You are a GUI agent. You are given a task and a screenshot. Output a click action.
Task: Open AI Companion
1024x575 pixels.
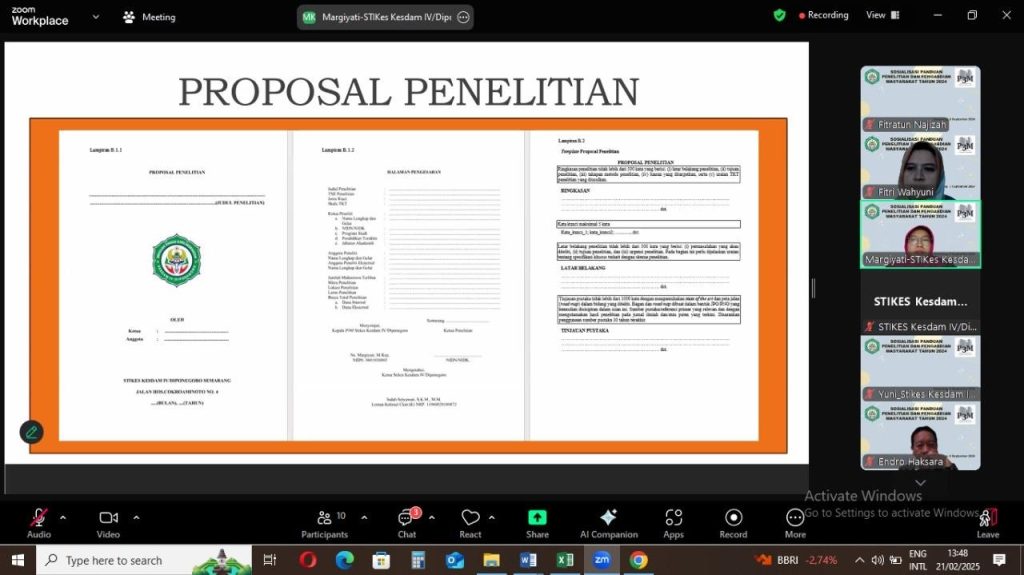click(x=607, y=522)
